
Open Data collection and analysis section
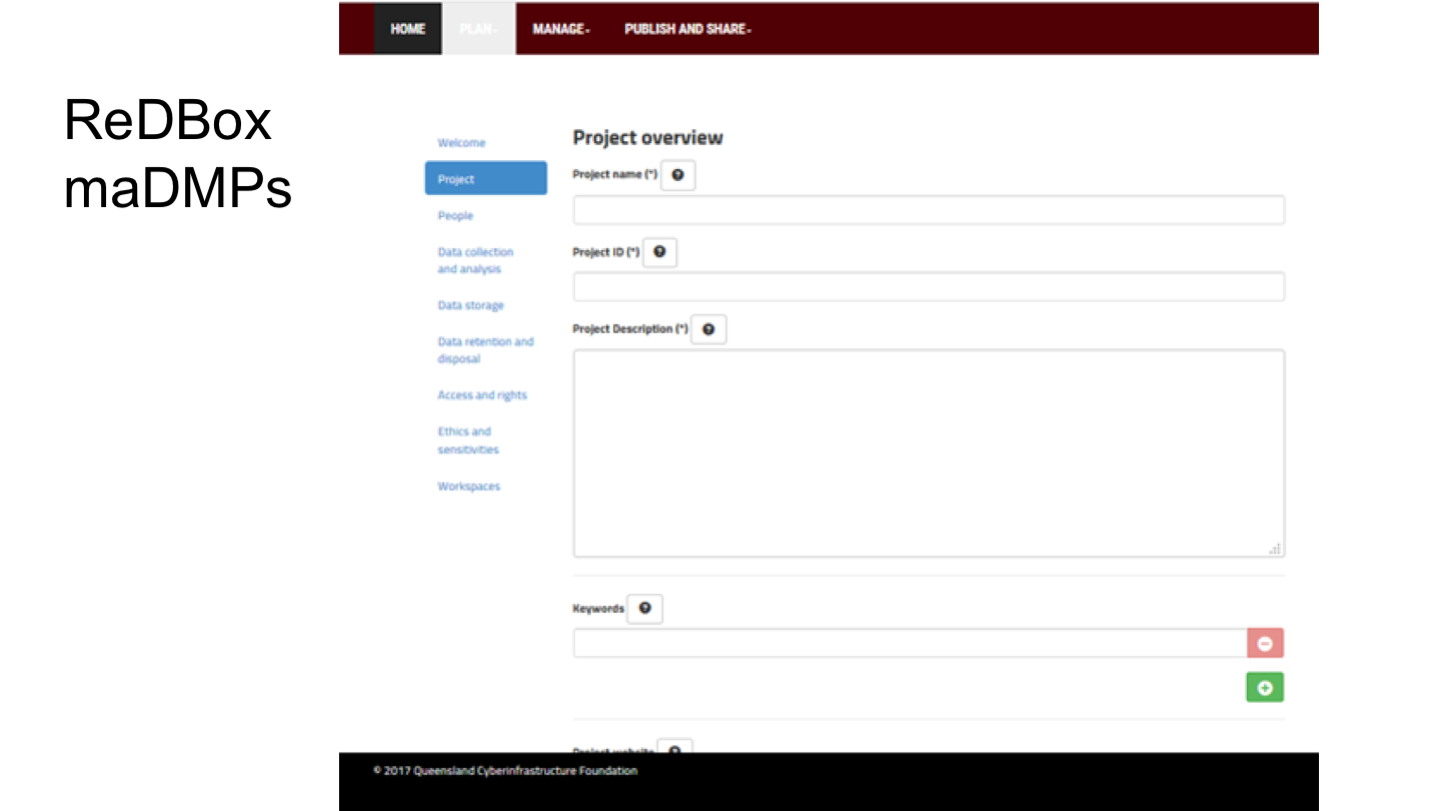tap(476, 261)
